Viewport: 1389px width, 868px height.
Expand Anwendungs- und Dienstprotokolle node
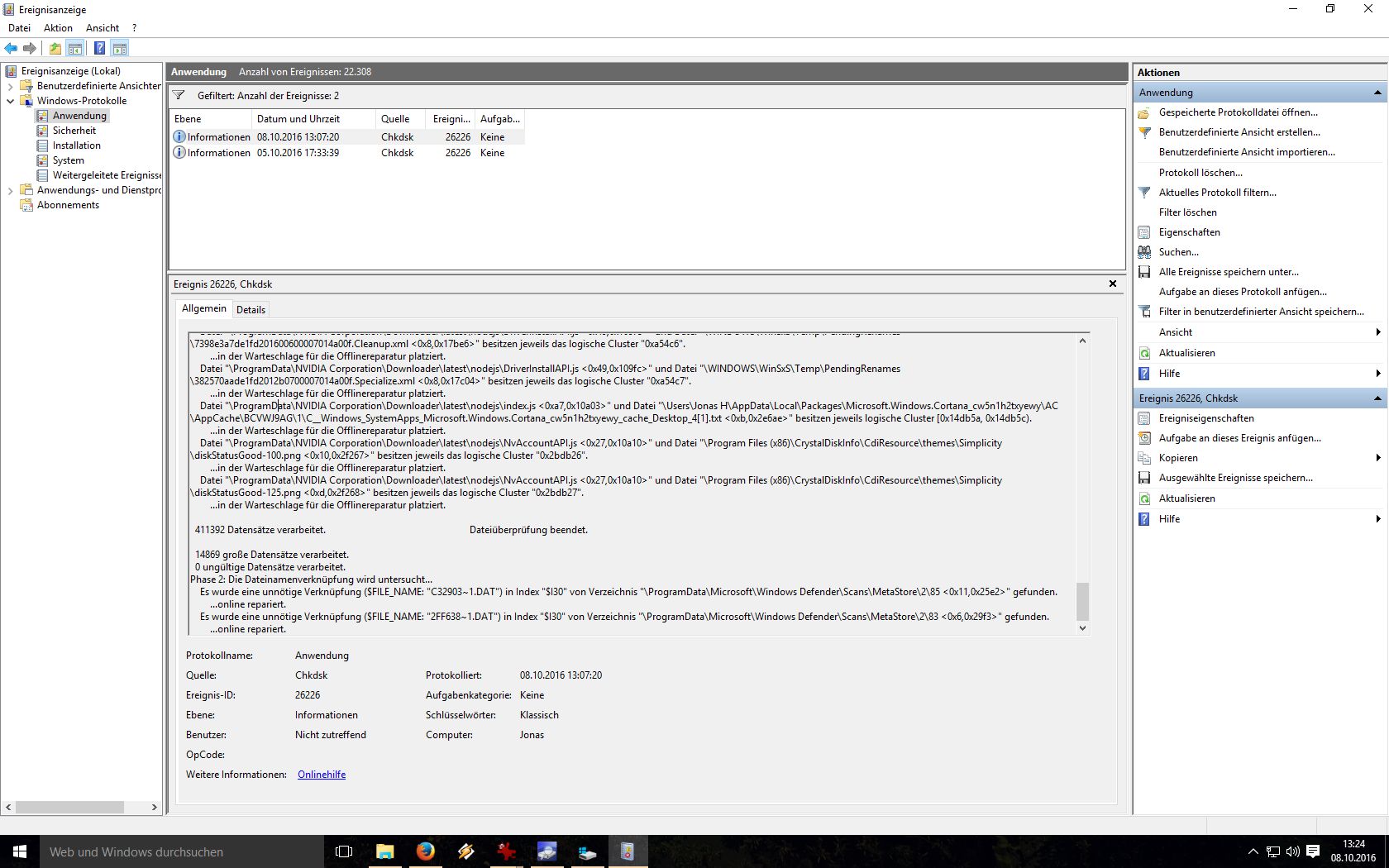(10, 190)
